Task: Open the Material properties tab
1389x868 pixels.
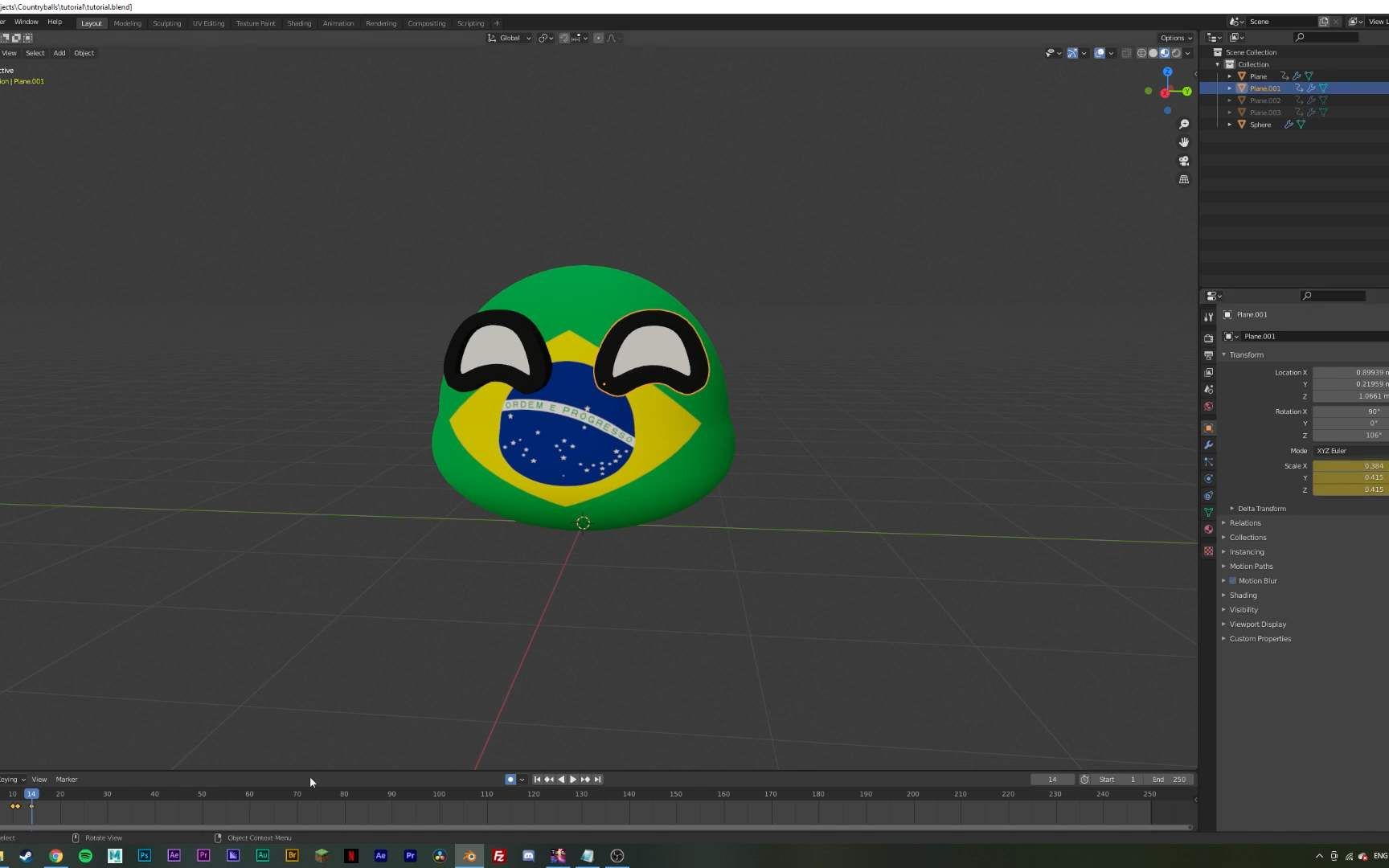Action: pyautogui.click(x=1208, y=529)
